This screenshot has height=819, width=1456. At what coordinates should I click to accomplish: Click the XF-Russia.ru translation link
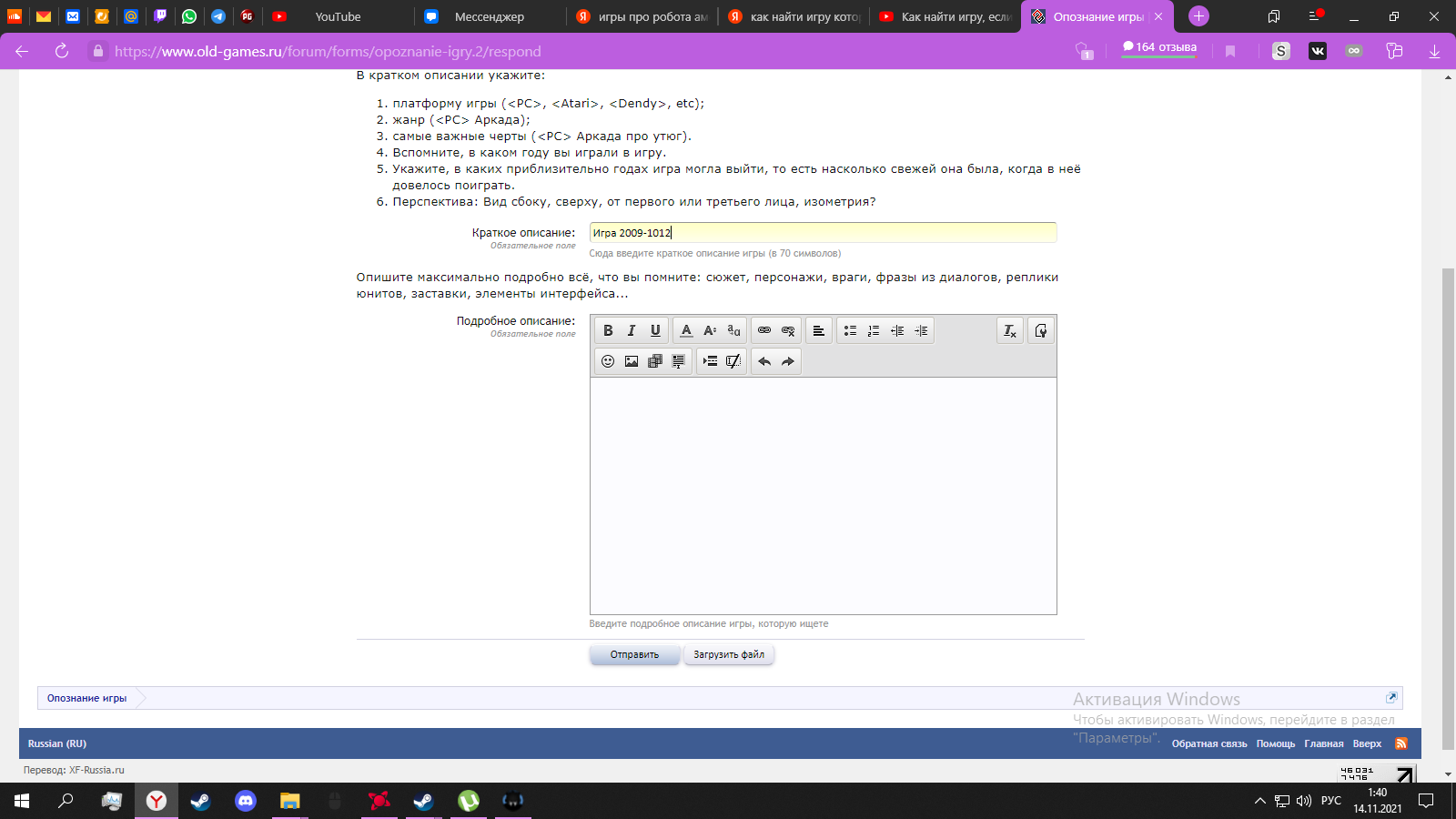tap(96, 770)
